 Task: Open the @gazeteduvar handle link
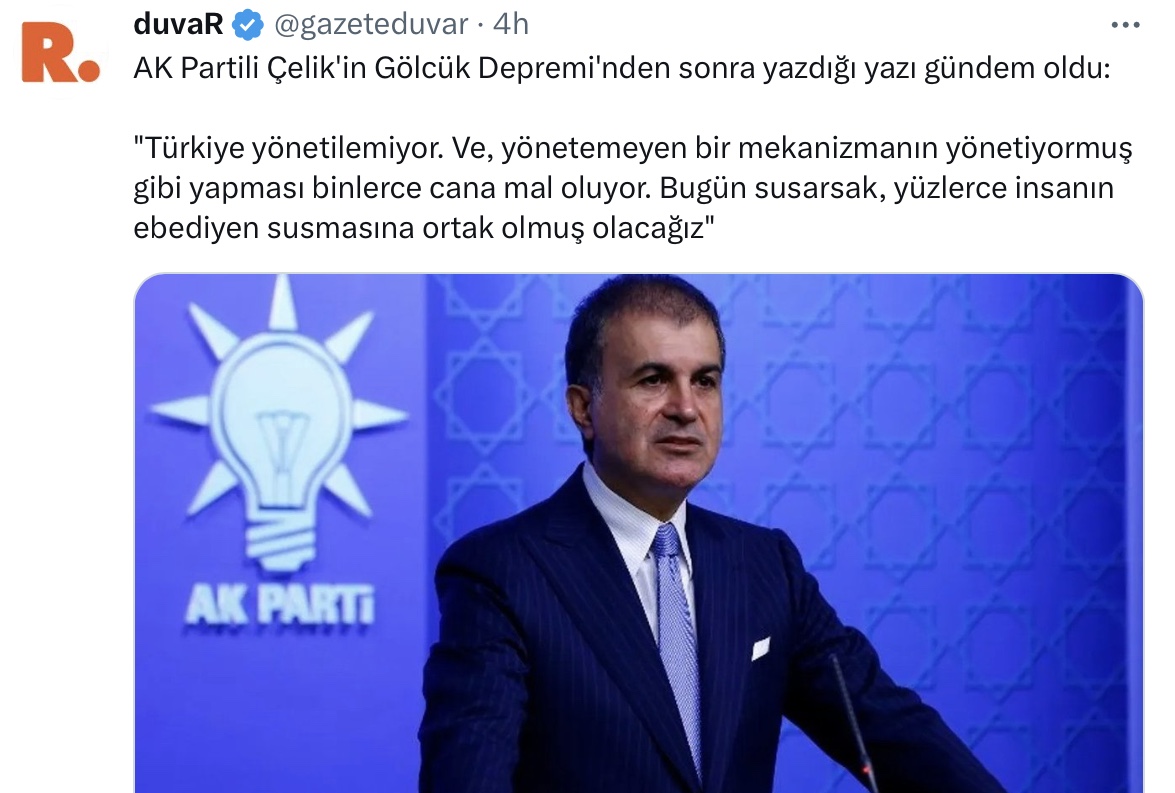[372, 25]
